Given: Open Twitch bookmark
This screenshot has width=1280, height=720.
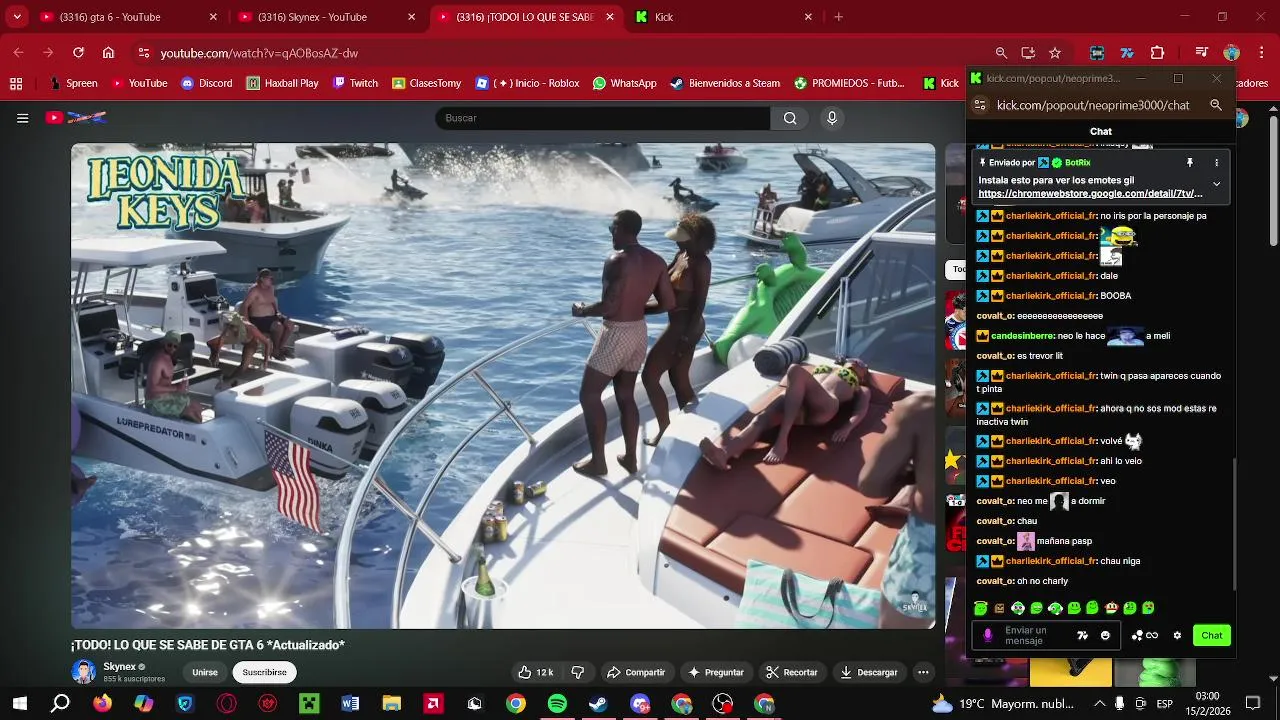Looking at the screenshot, I should (x=355, y=83).
